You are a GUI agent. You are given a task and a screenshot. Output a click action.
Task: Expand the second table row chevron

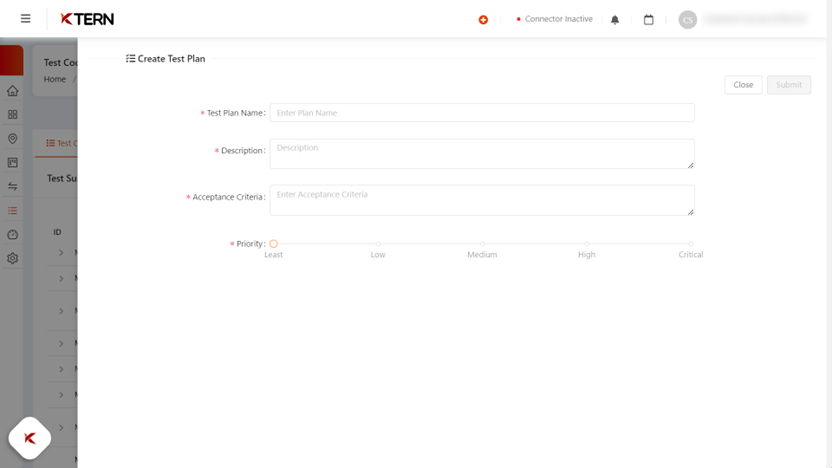(x=61, y=279)
